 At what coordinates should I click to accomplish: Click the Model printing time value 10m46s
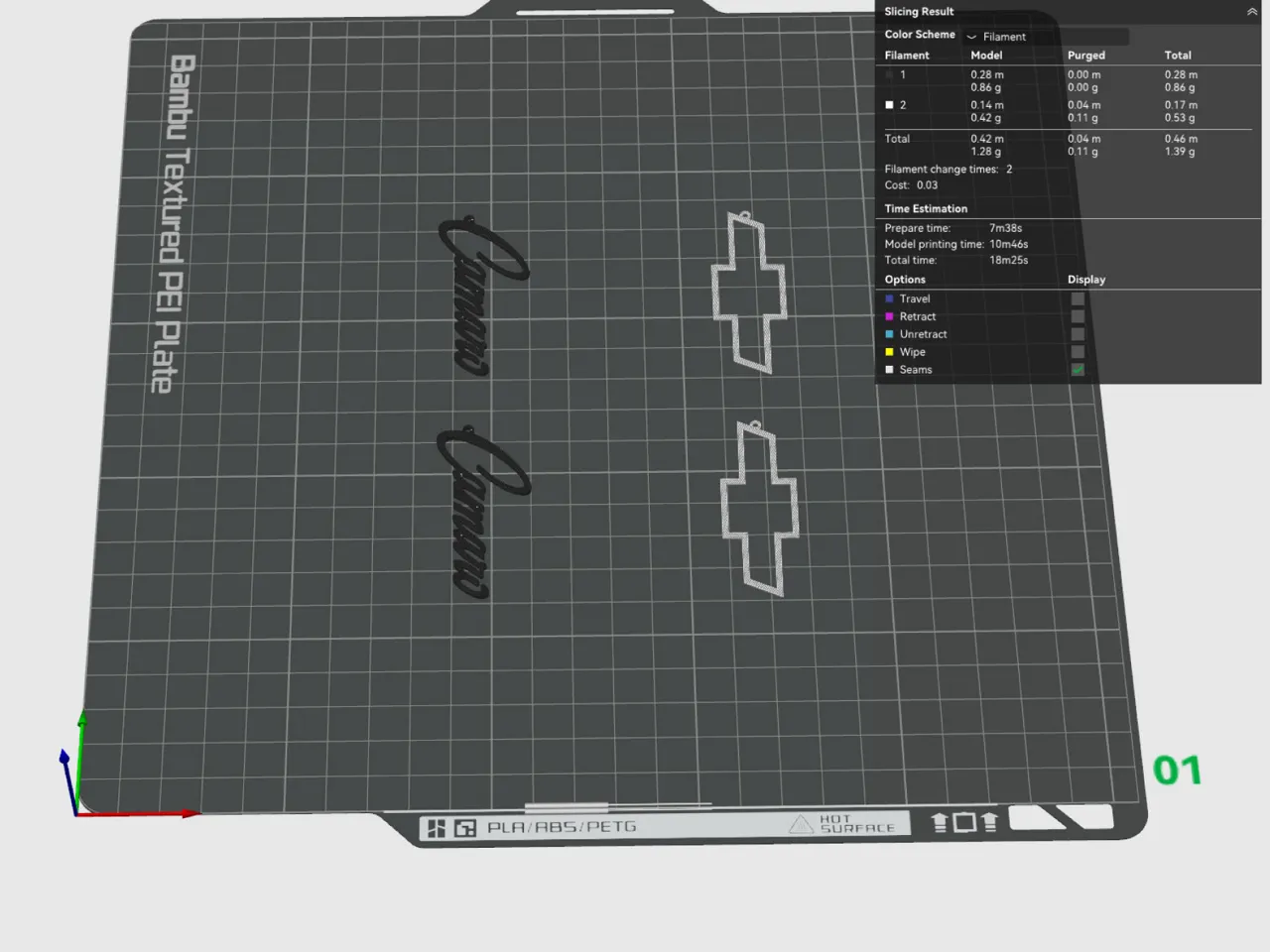(x=1008, y=244)
